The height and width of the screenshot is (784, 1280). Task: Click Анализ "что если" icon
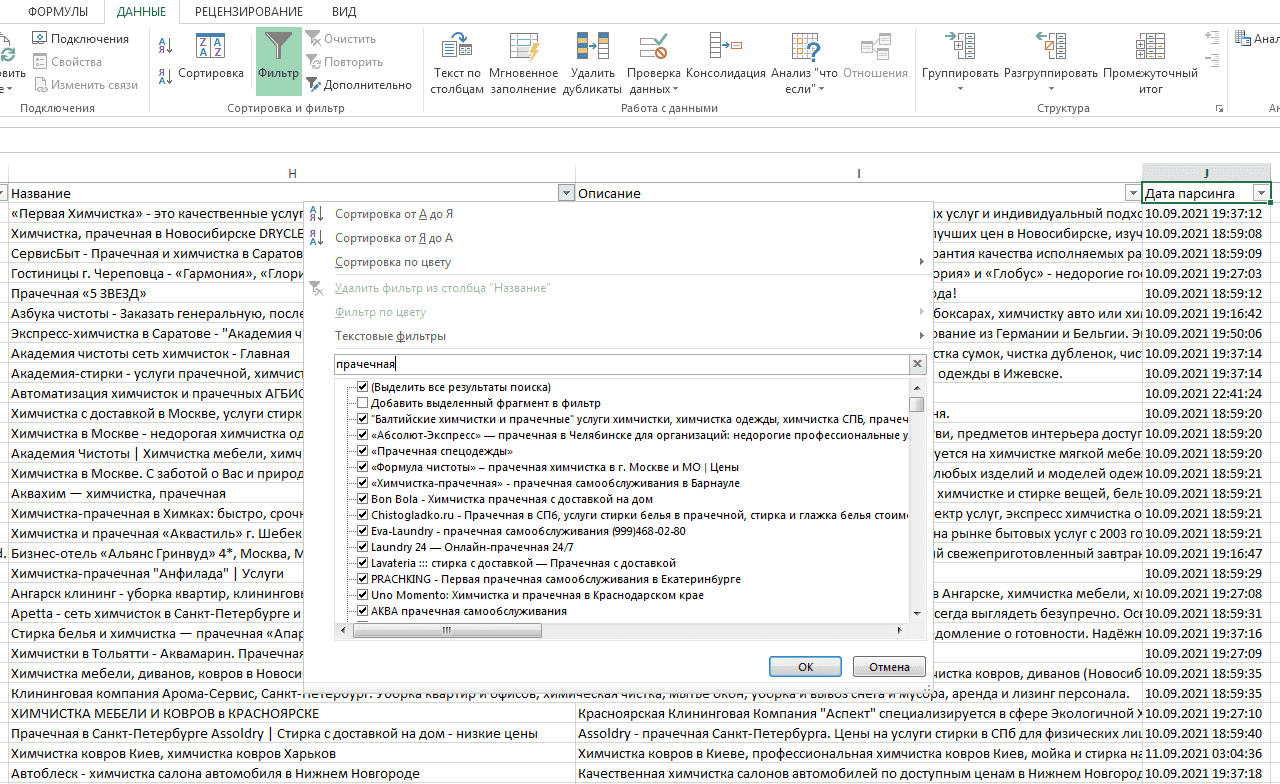(x=805, y=48)
